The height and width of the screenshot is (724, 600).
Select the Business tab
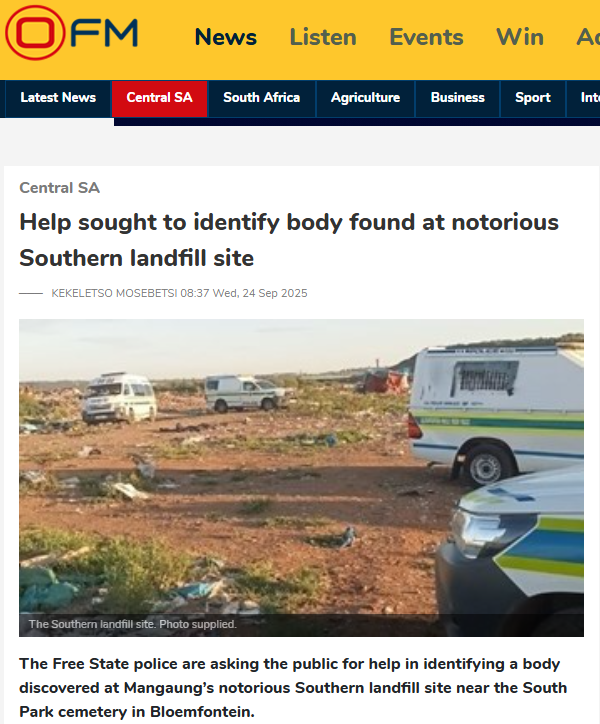[457, 98]
